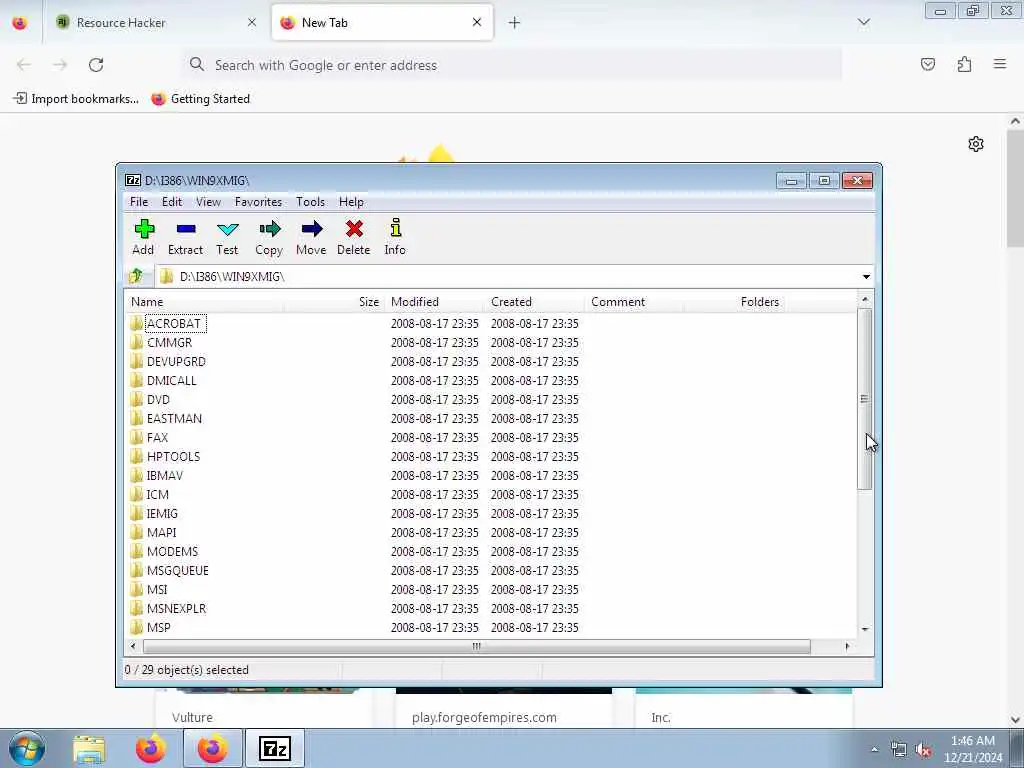The width and height of the screenshot is (1024, 768).
Task: Select the ACROBAT folder icon
Action: [x=136, y=323]
